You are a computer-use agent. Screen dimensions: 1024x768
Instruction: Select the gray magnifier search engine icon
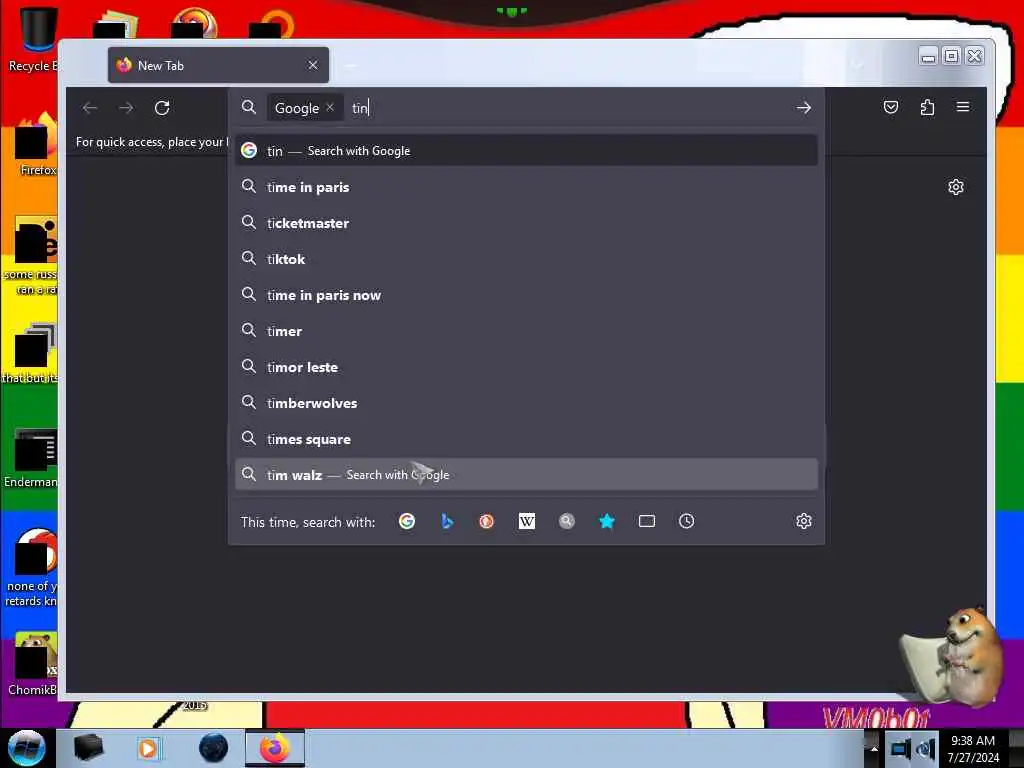click(567, 521)
